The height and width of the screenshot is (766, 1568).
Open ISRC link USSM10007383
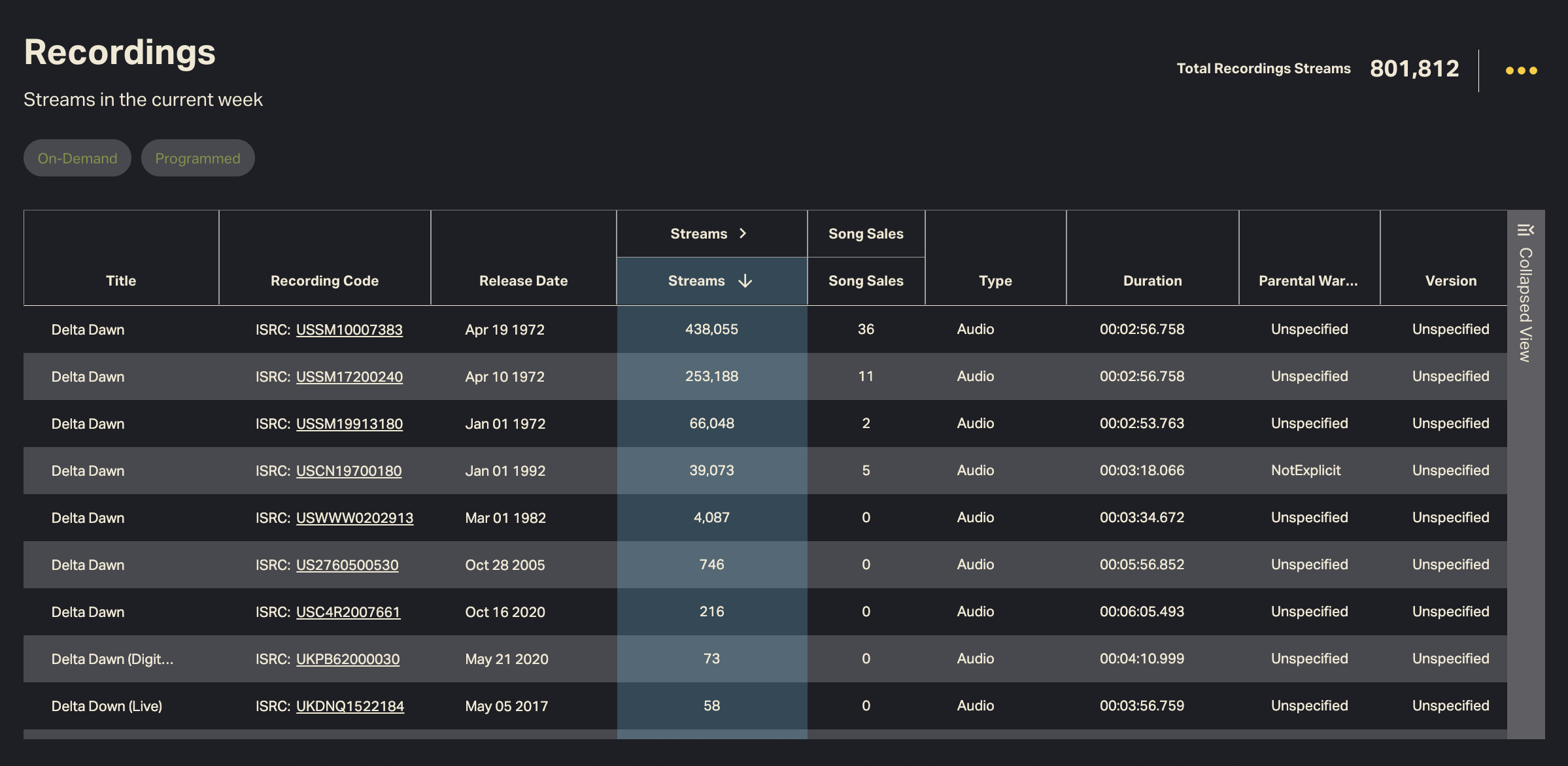349,329
